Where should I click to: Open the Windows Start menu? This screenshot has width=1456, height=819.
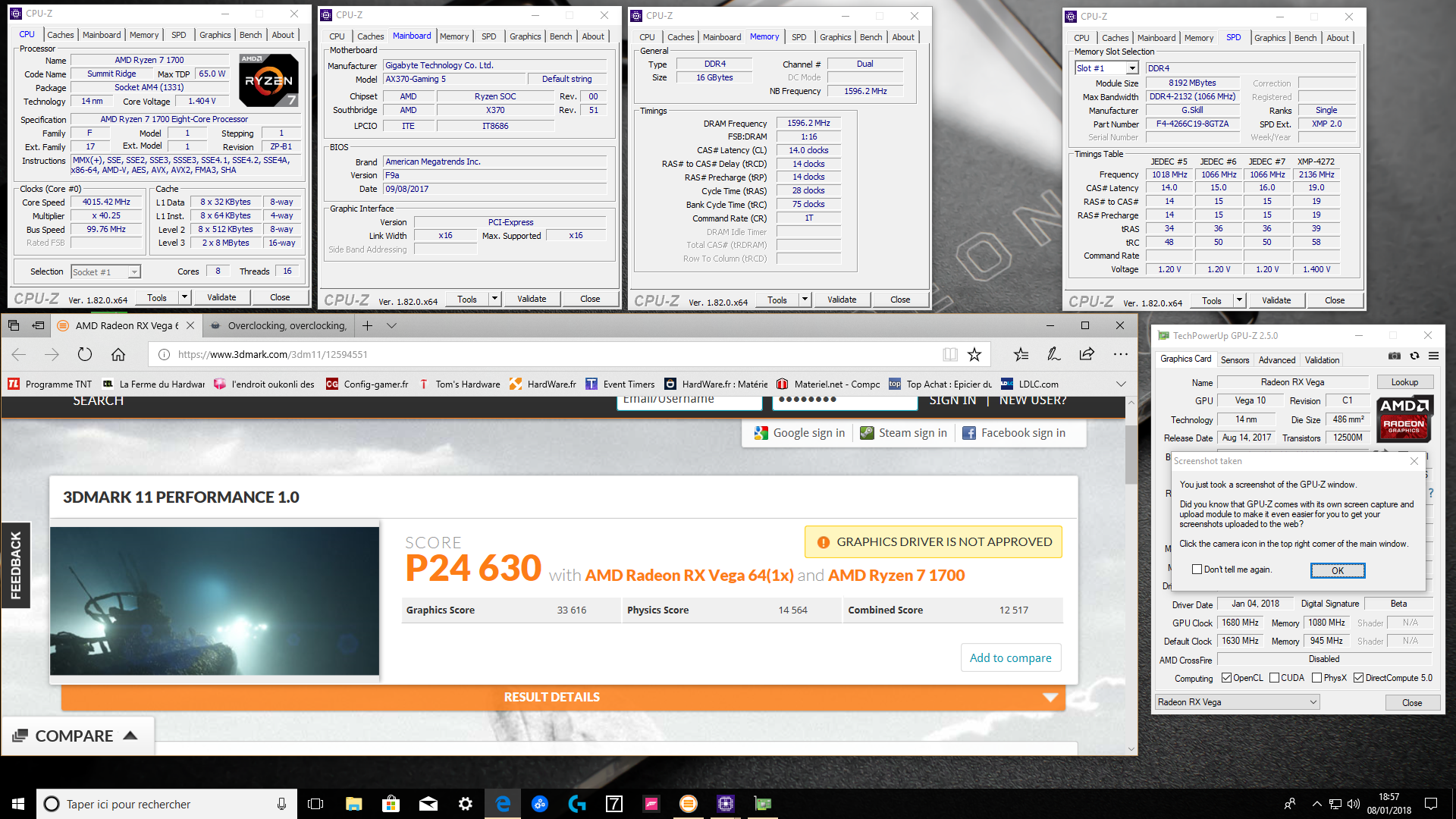coord(18,804)
